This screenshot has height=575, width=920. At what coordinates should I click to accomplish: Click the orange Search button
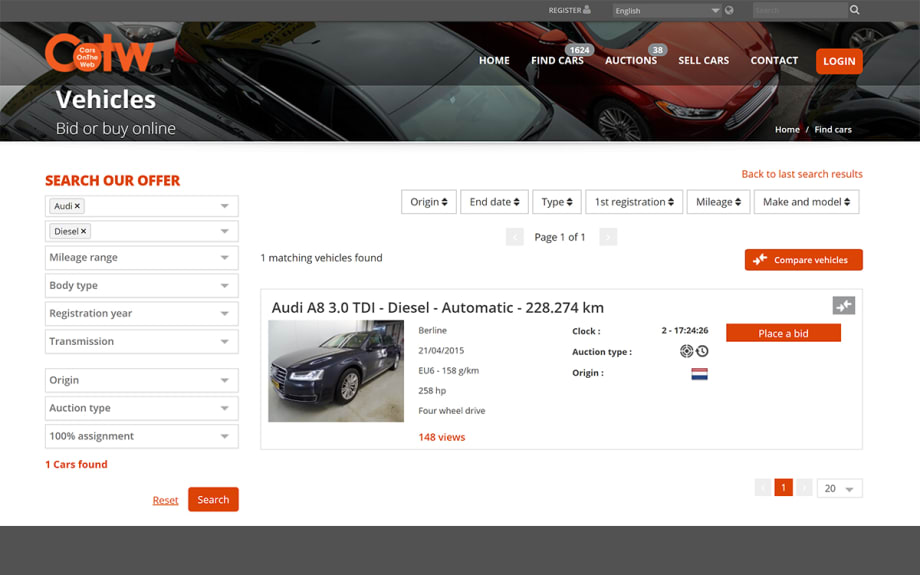pyautogui.click(x=214, y=499)
